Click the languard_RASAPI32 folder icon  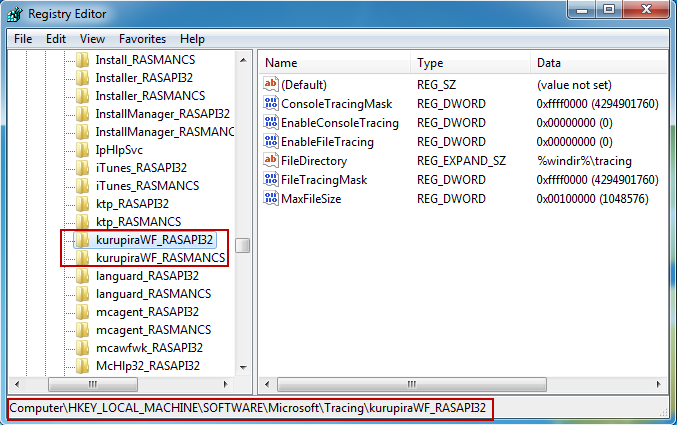click(x=82, y=276)
